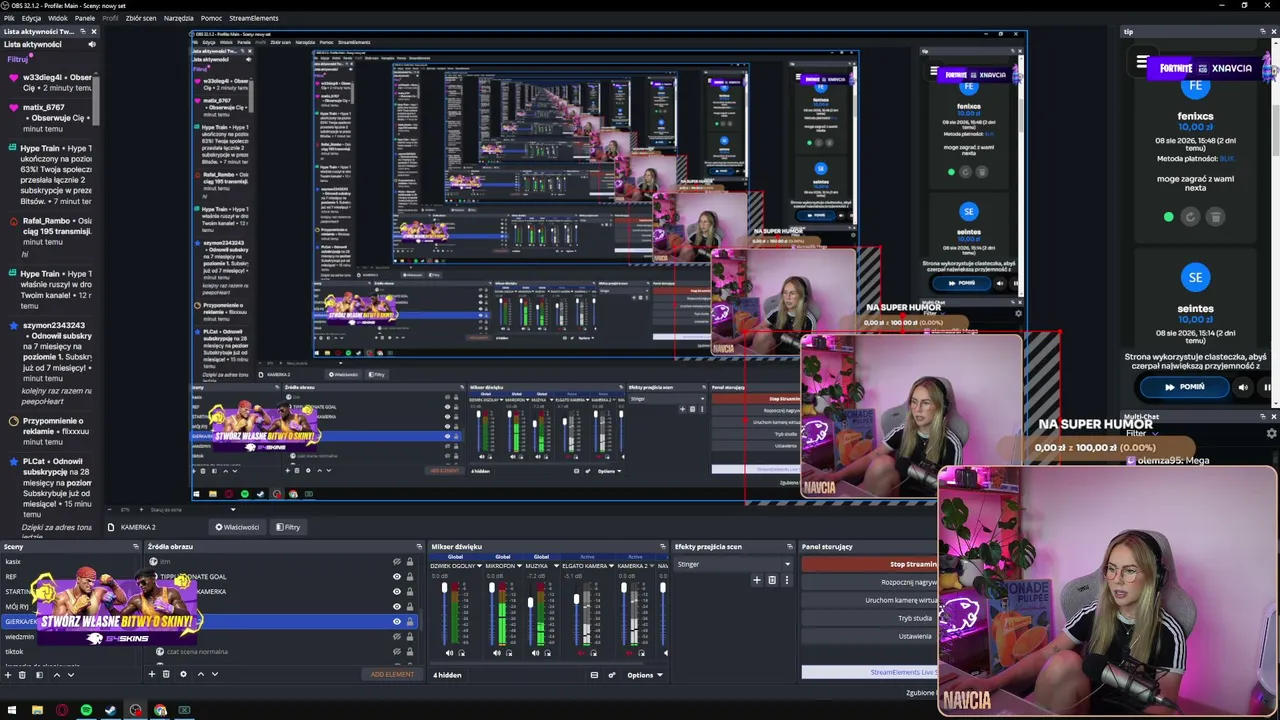The height and width of the screenshot is (720, 1280).
Task: Move the selected source up
Action: [x=200, y=674]
